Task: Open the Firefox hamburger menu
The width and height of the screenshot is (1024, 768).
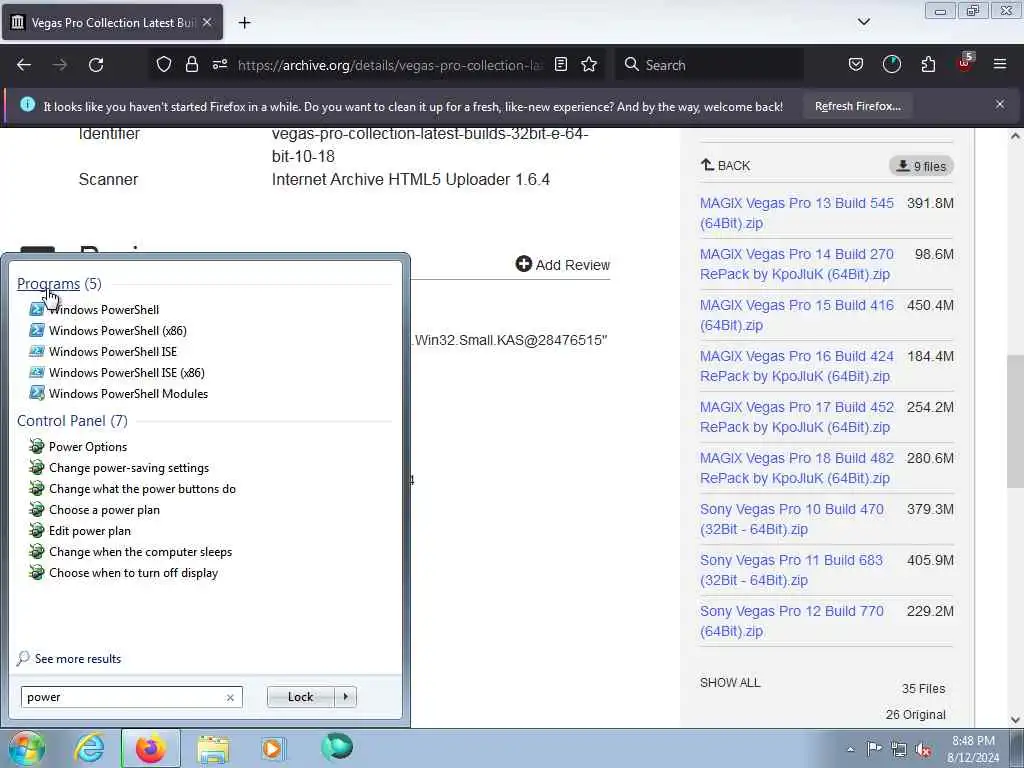Action: (1000, 65)
